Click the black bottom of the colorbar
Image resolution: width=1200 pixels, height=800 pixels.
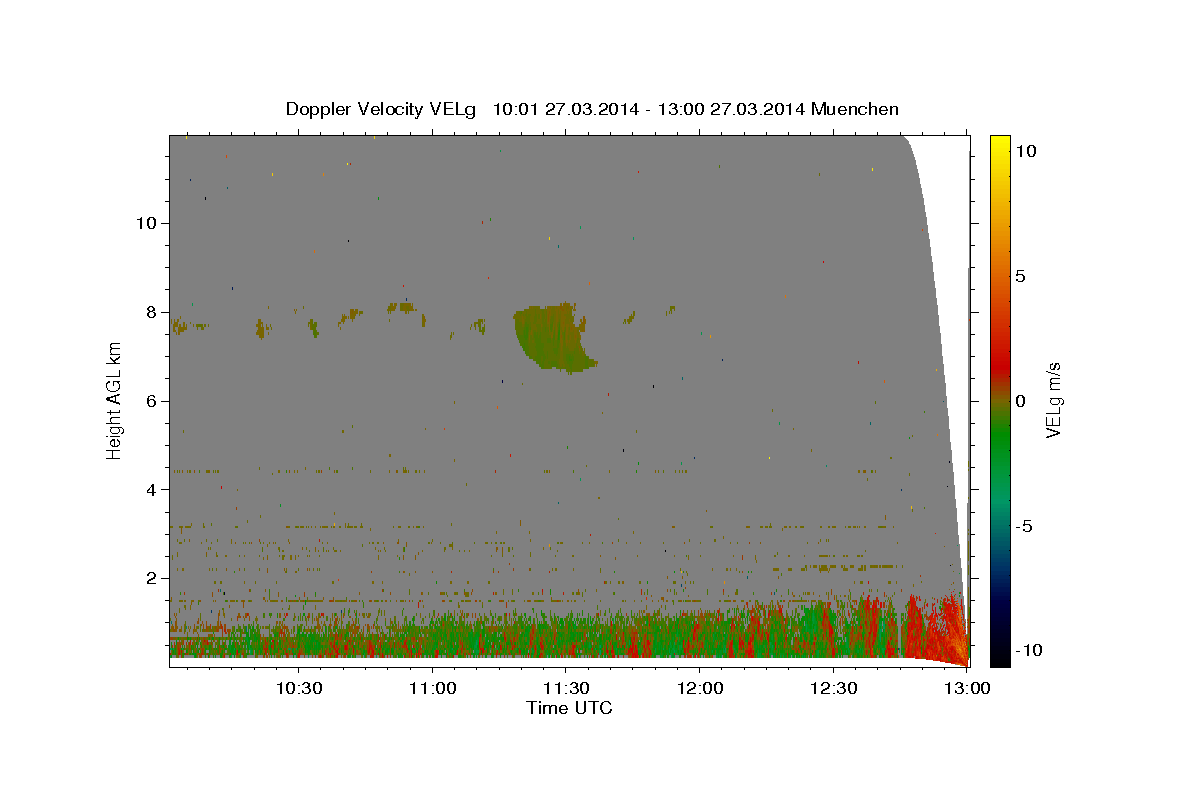pyautogui.click(x=999, y=657)
